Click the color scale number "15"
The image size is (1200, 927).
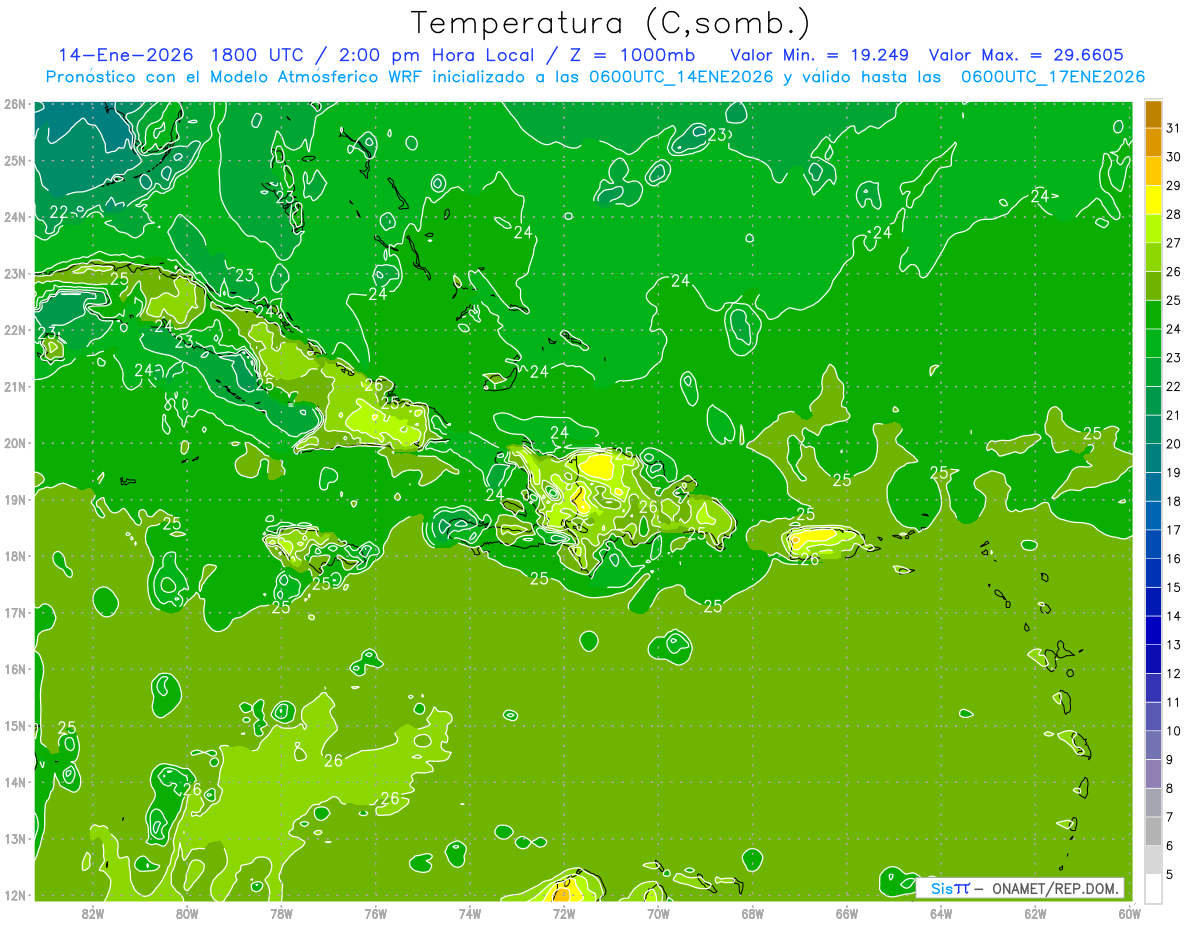(1173, 587)
